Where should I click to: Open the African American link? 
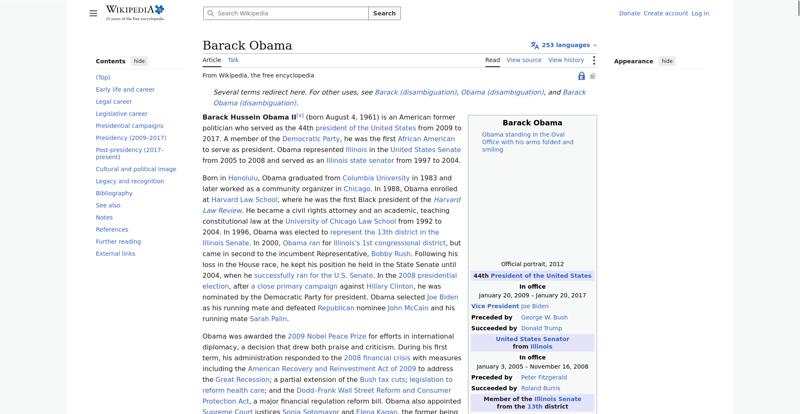coord(426,139)
